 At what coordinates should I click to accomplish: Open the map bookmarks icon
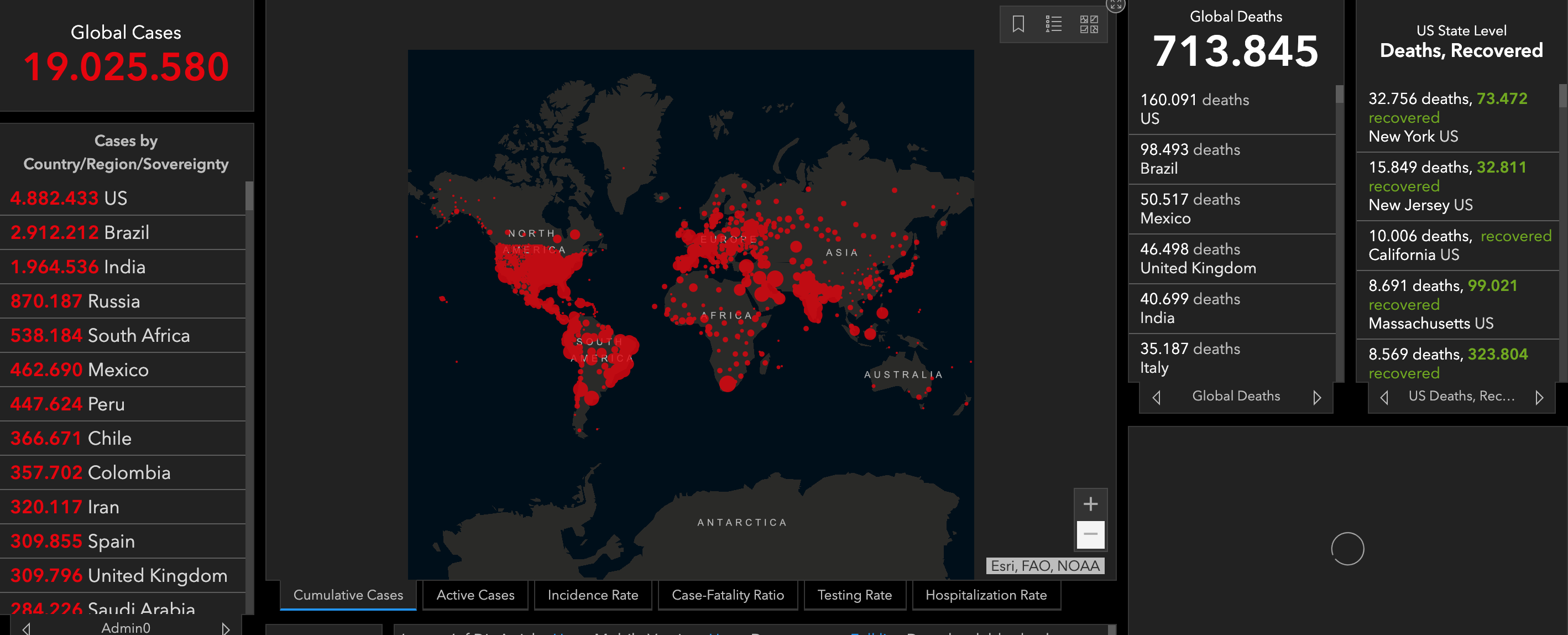[1018, 24]
